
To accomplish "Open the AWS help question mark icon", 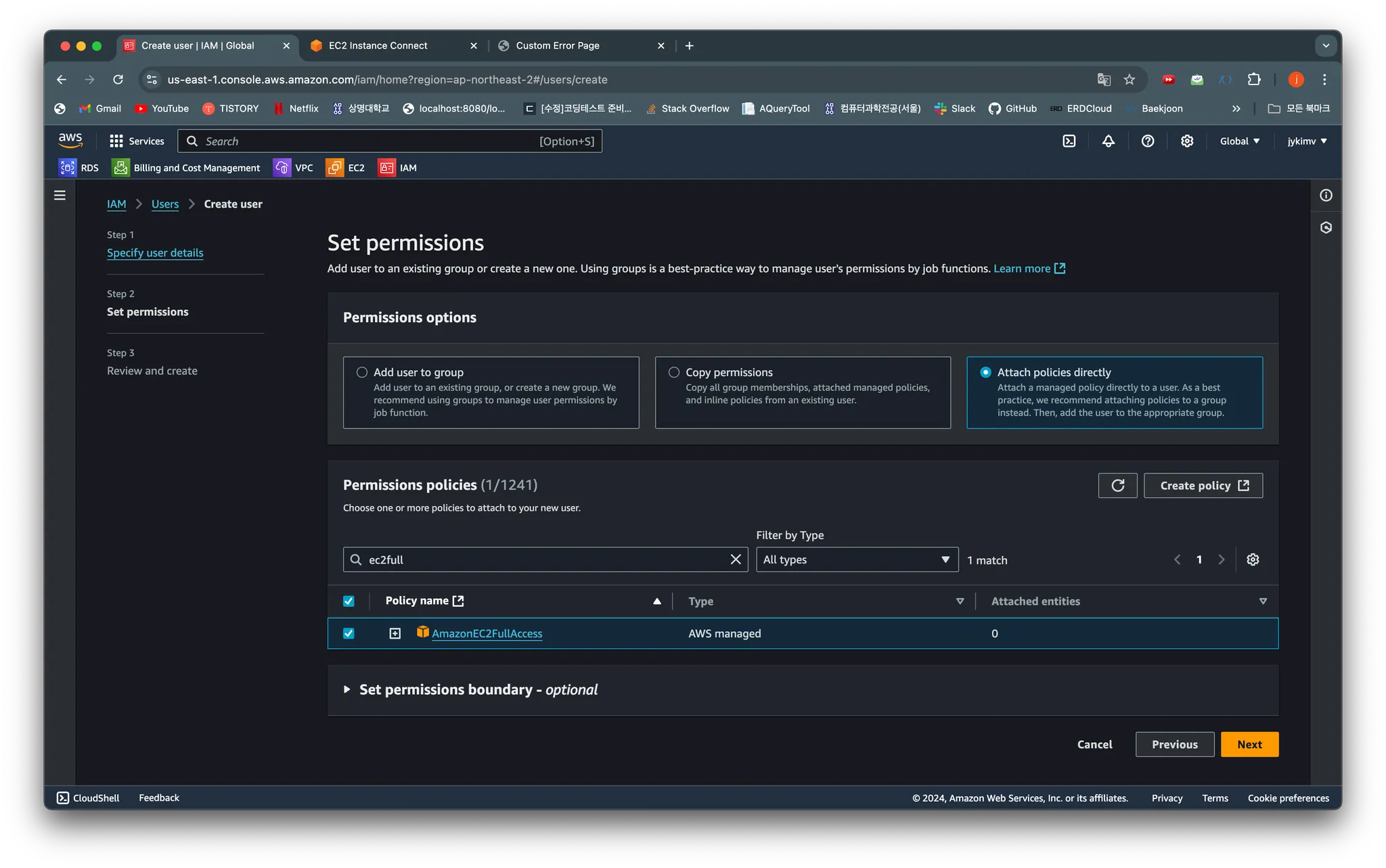I will [x=1147, y=141].
